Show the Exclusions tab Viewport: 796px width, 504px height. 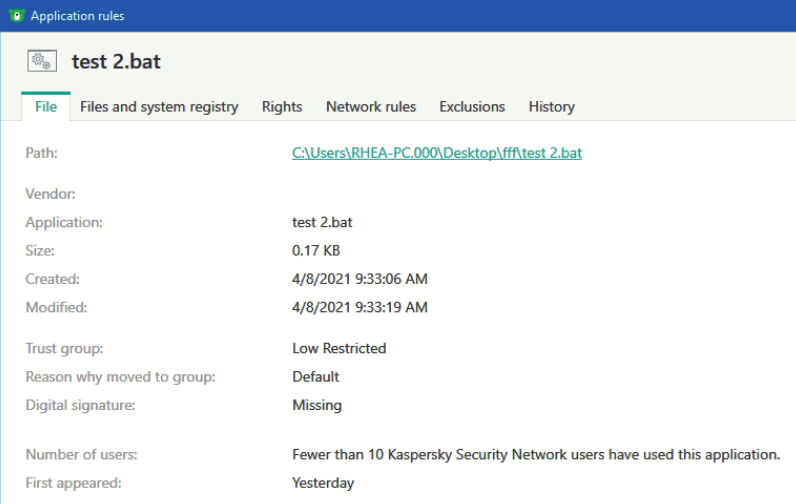point(472,106)
